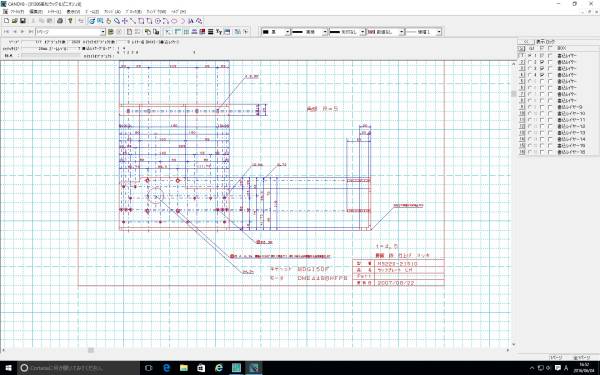Select the hand pan tool
The height and width of the screenshot is (375, 600).
pyautogui.click(x=108, y=21)
